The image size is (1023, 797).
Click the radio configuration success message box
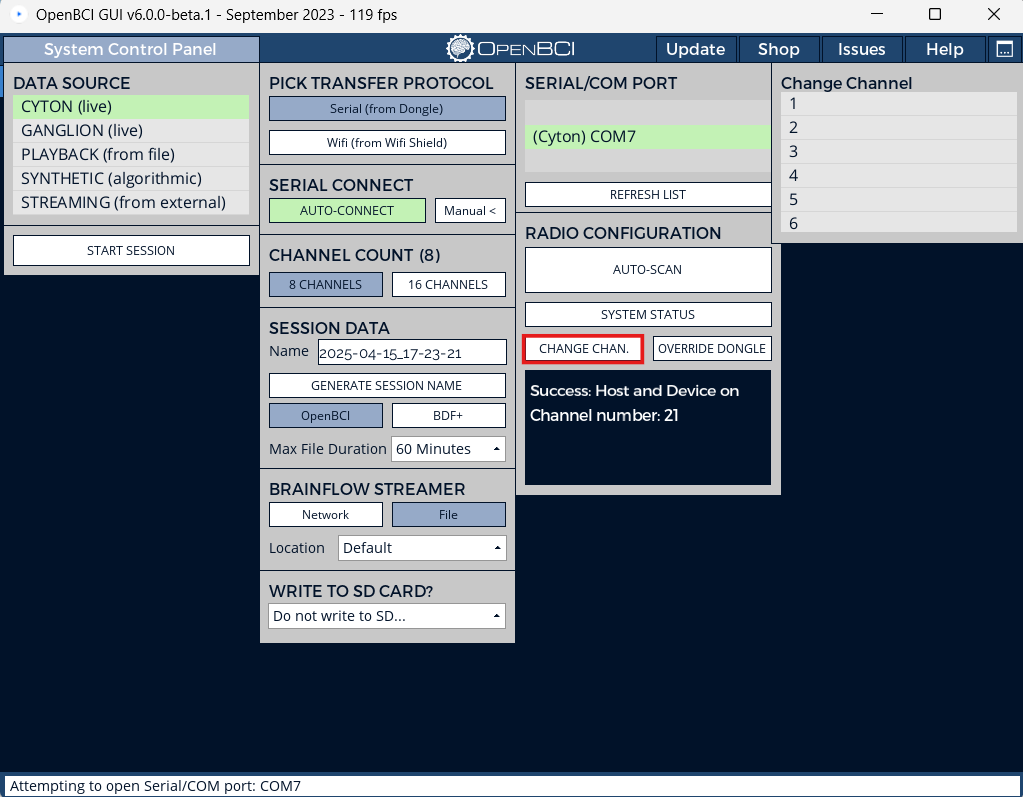click(x=648, y=428)
